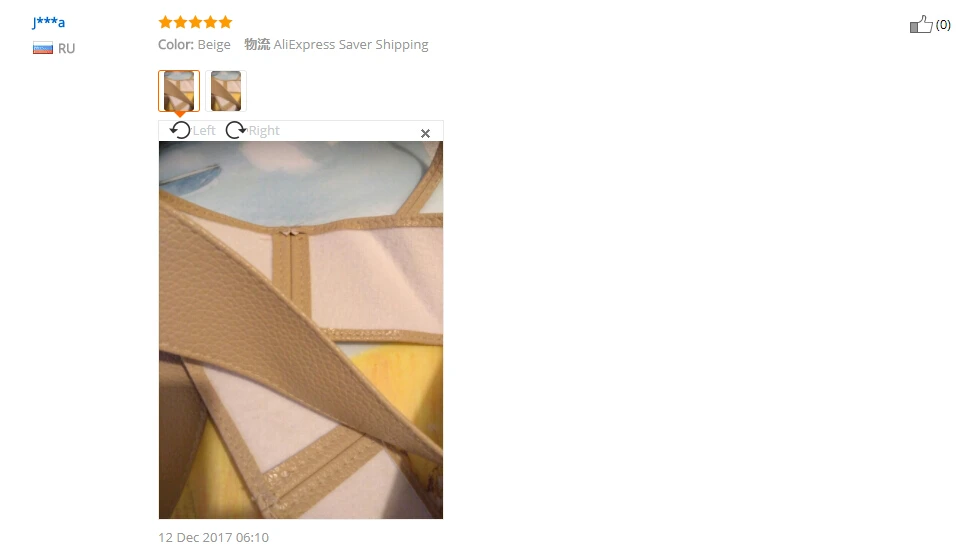Image resolution: width=980 pixels, height=549 pixels.
Task: Click the "Left" rotate label
Action: pyautogui.click(x=204, y=130)
